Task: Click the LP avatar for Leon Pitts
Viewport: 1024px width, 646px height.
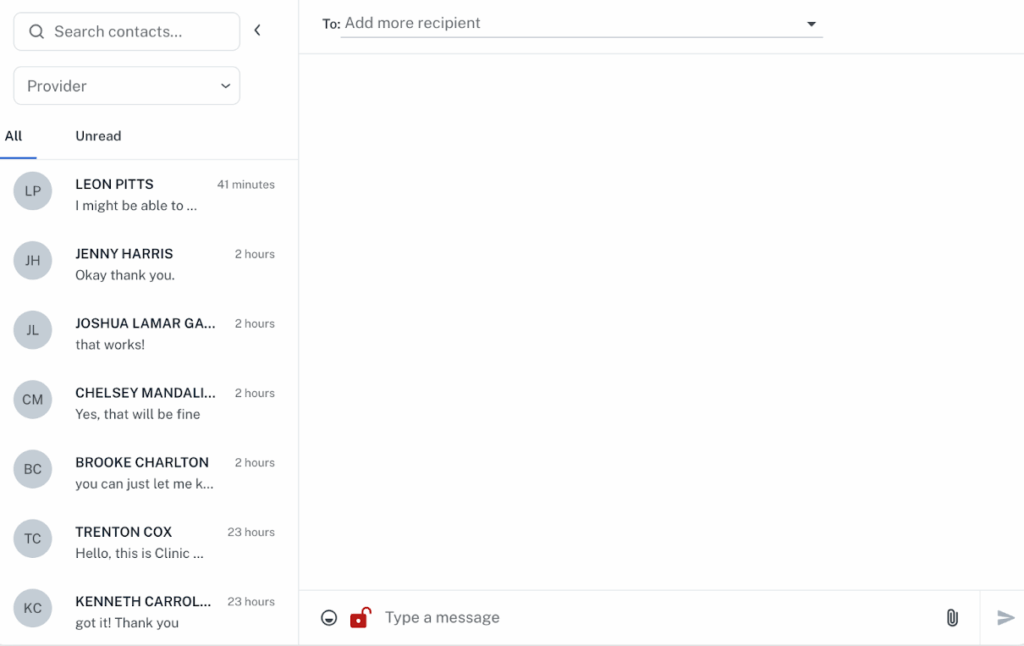Action: pyautogui.click(x=33, y=191)
